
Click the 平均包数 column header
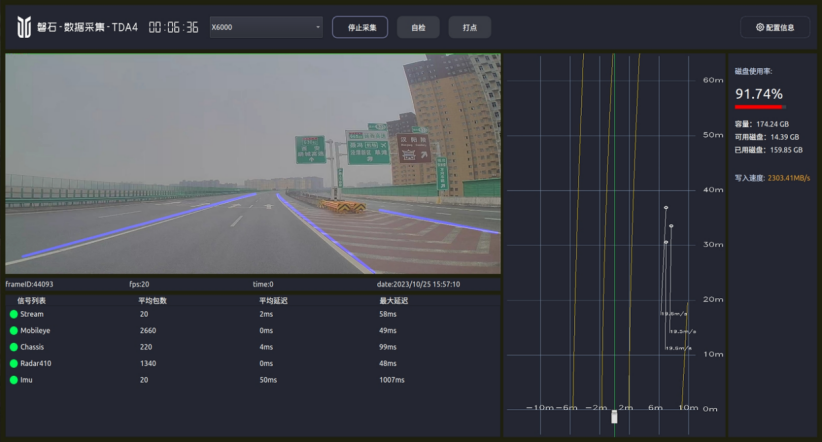tap(152, 300)
